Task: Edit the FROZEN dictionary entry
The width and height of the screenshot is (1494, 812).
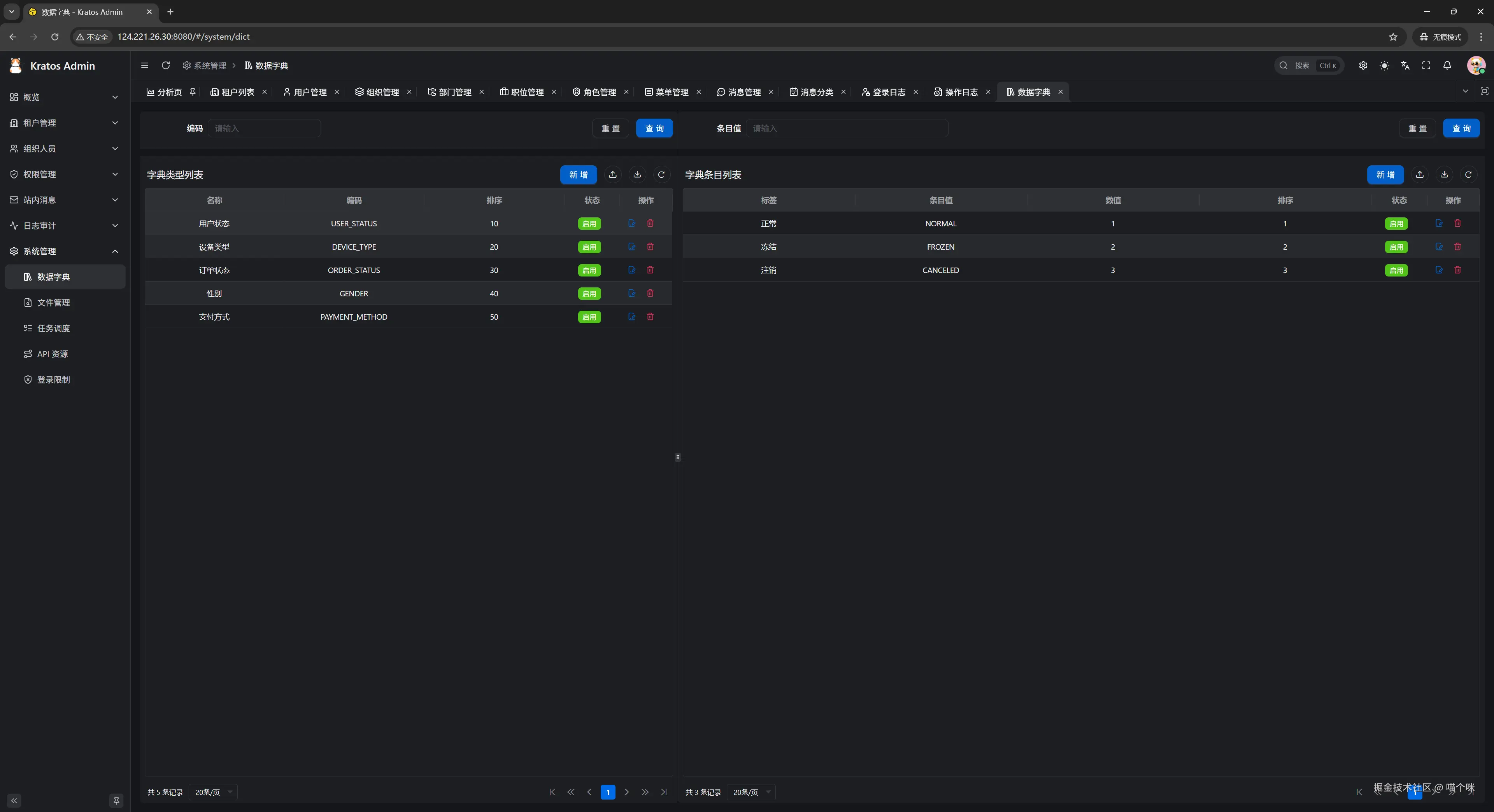Action: pyautogui.click(x=1439, y=247)
